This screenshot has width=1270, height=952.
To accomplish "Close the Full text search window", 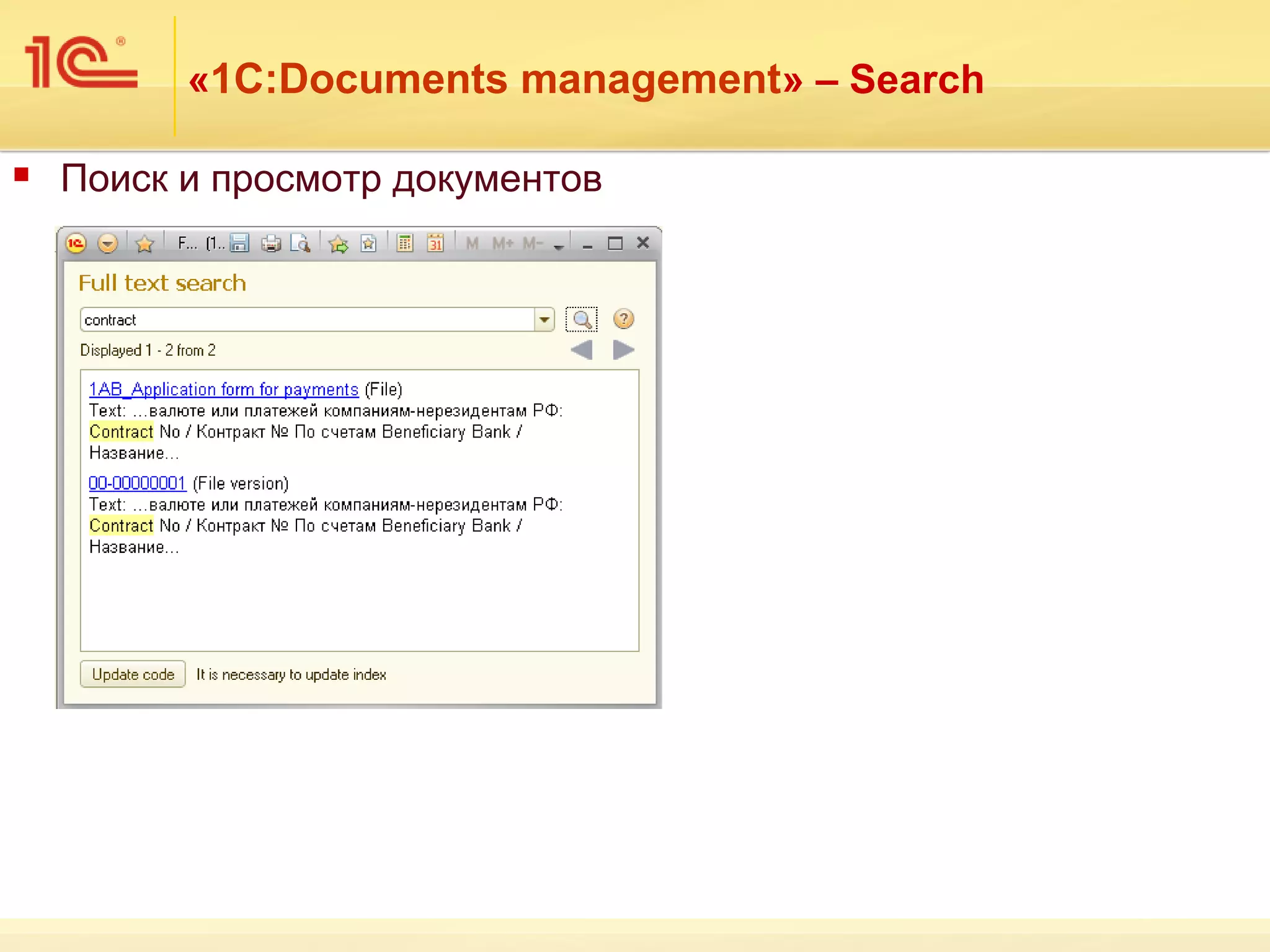I will 643,243.
